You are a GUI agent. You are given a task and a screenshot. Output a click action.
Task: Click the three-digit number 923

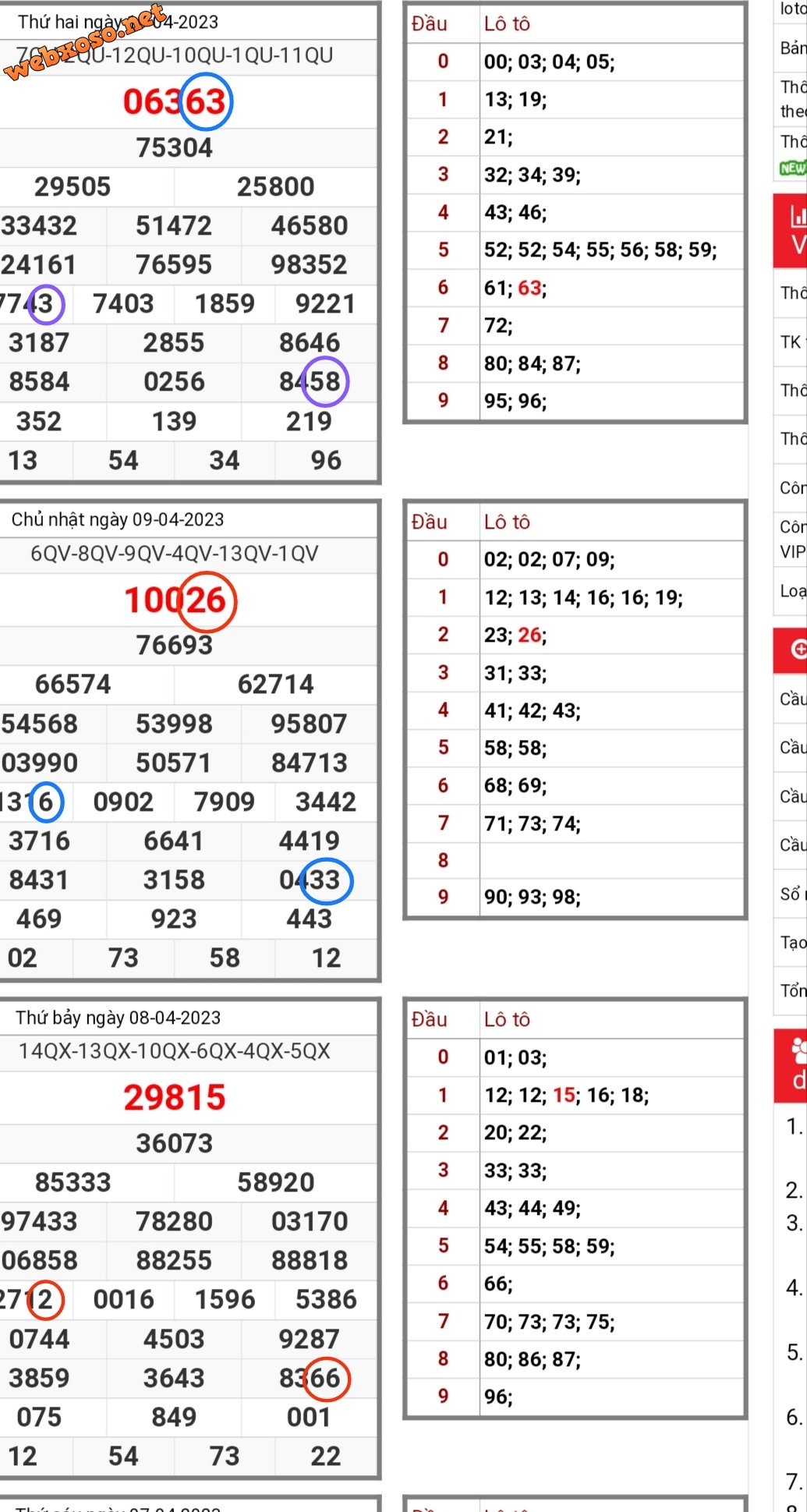tap(174, 919)
